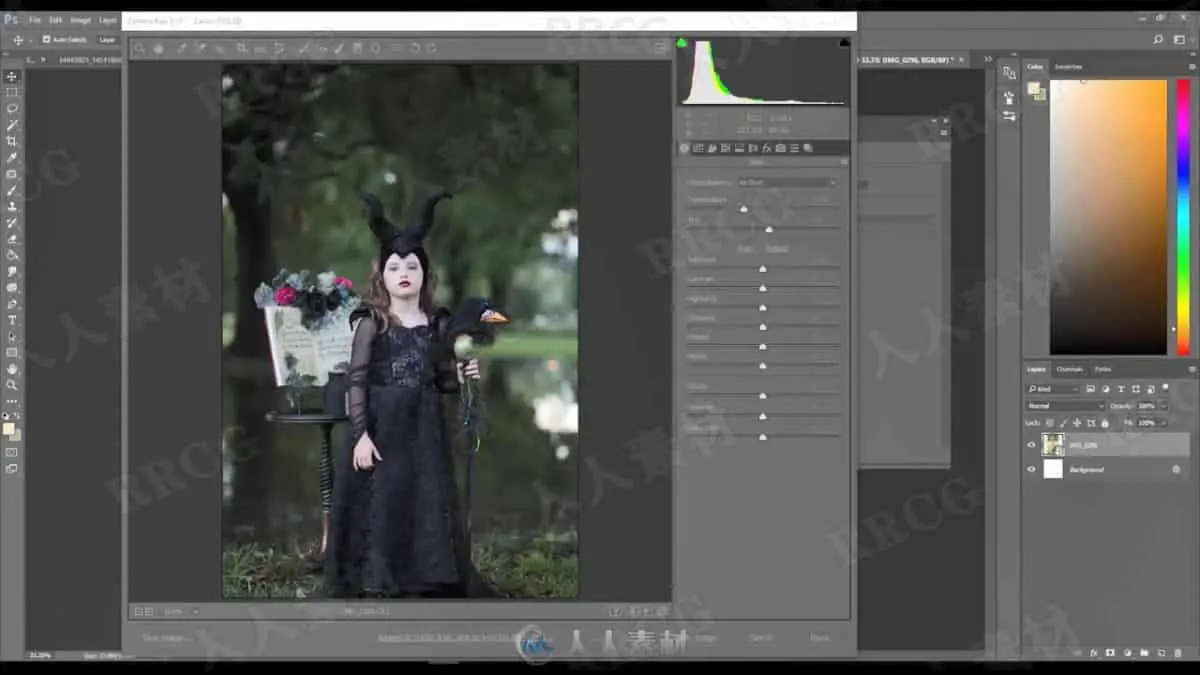Image resolution: width=1200 pixels, height=675 pixels.
Task: Click the Default tone link
Action: [x=777, y=248]
